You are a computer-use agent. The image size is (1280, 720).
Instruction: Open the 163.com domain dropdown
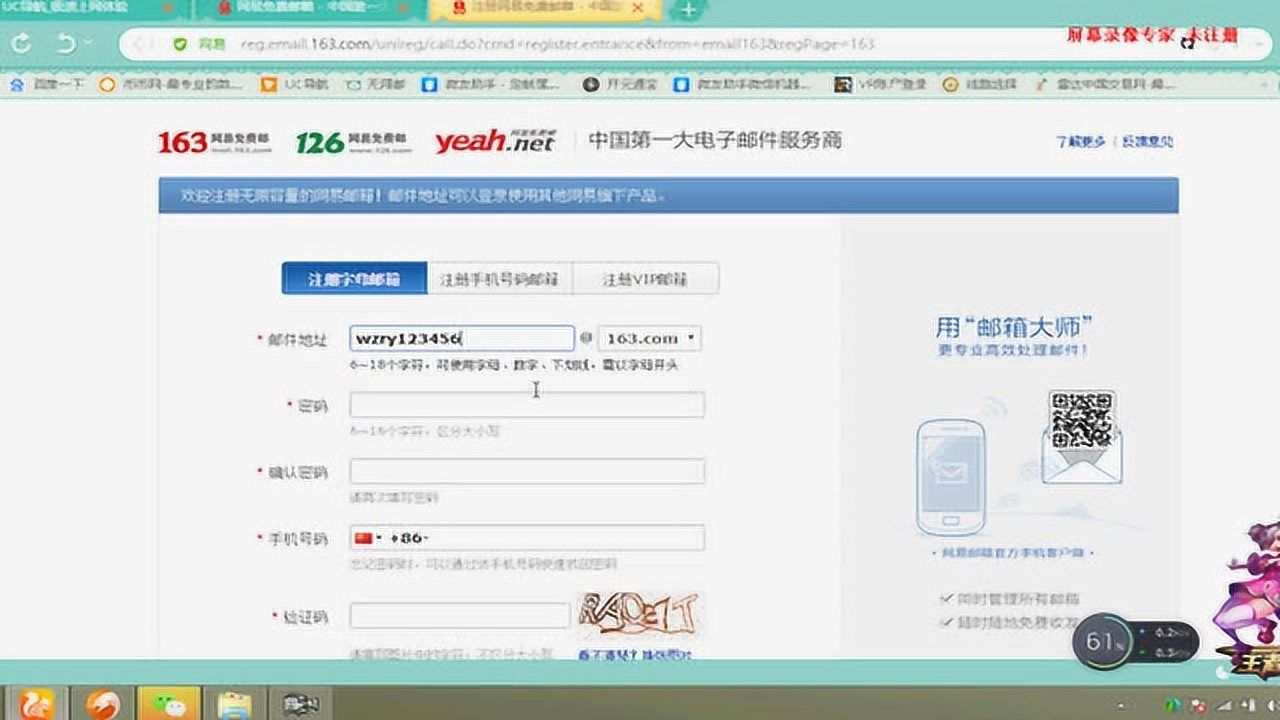[650, 339]
